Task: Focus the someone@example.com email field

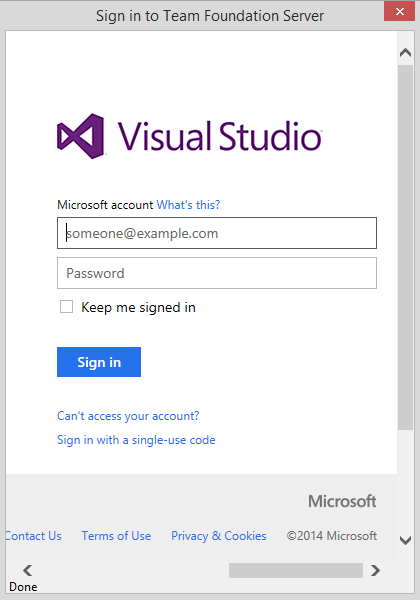Action: tap(217, 233)
